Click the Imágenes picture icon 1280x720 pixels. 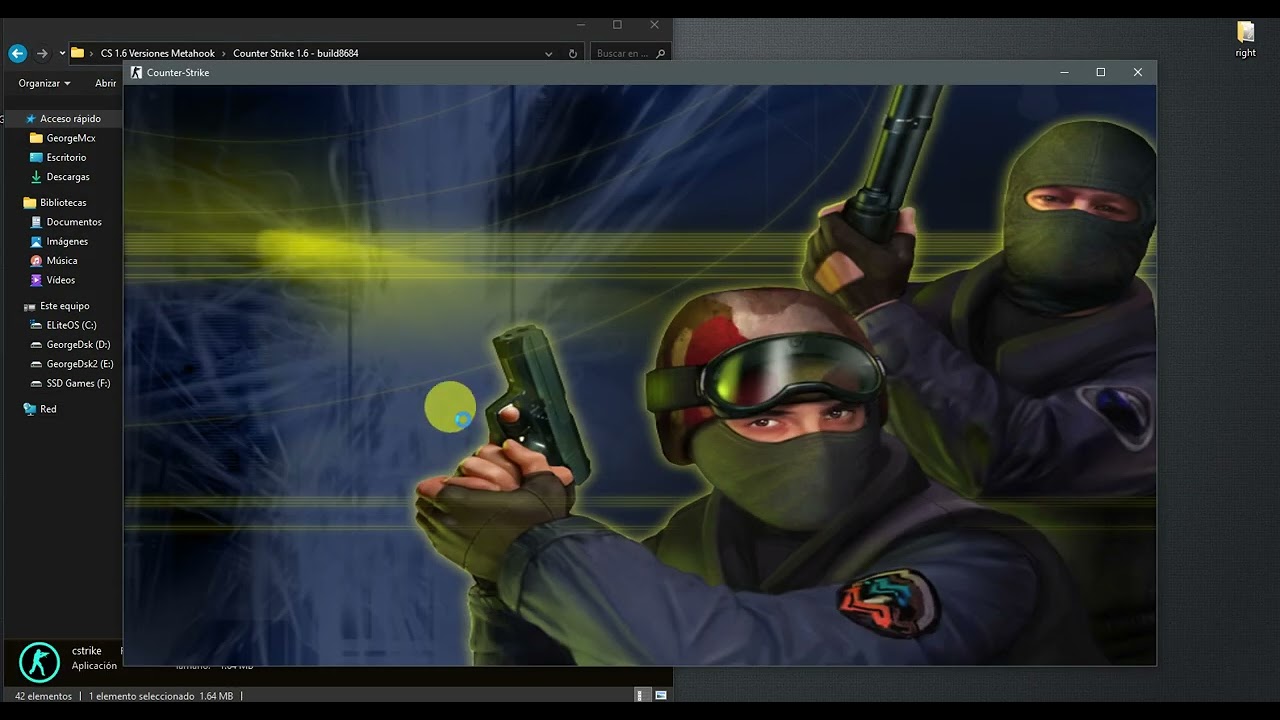coord(36,242)
